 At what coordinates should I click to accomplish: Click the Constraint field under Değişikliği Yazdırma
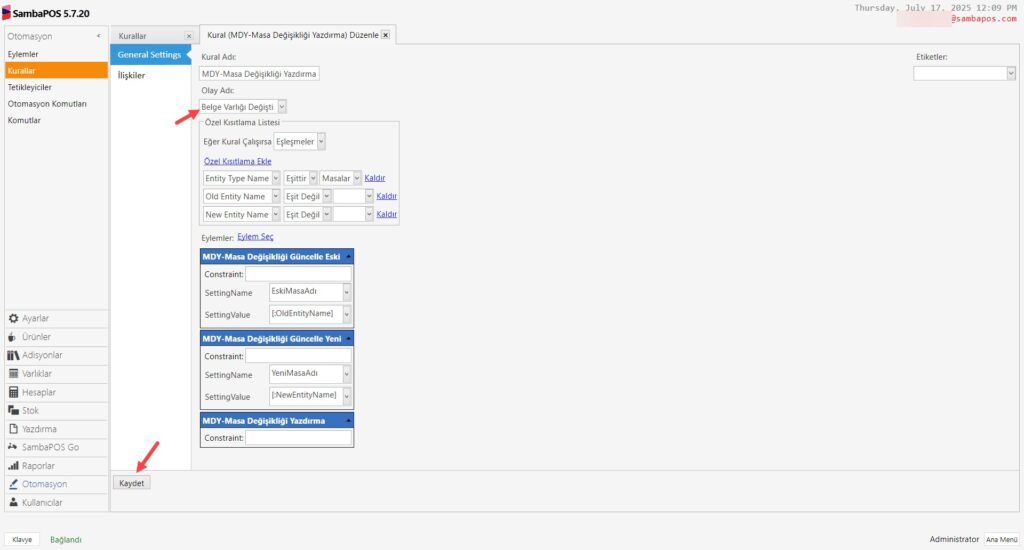tap(298, 438)
